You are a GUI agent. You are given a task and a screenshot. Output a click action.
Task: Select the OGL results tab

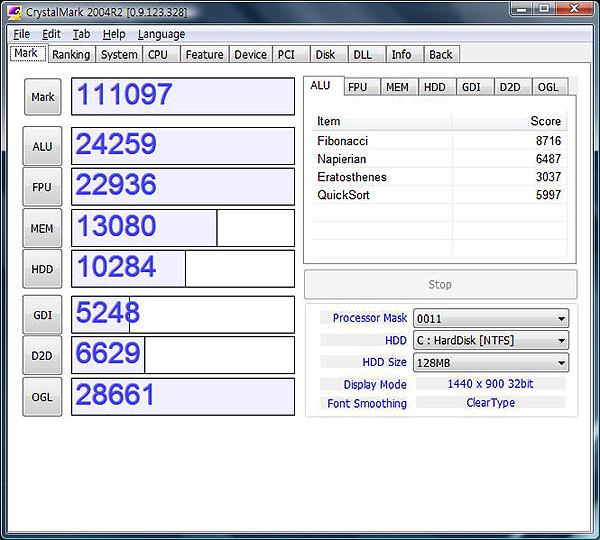(x=550, y=87)
